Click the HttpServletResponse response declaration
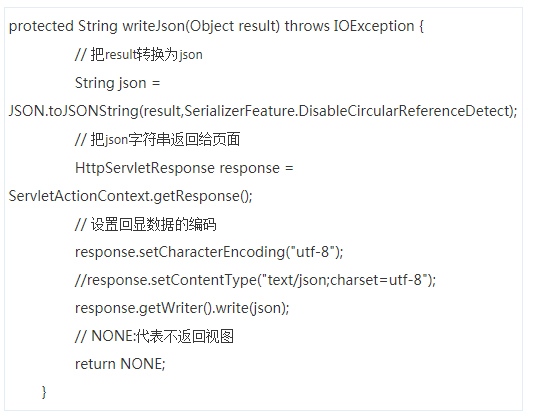Image resolution: width=550 pixels, height=418 pixels. [x=184, y=168]
